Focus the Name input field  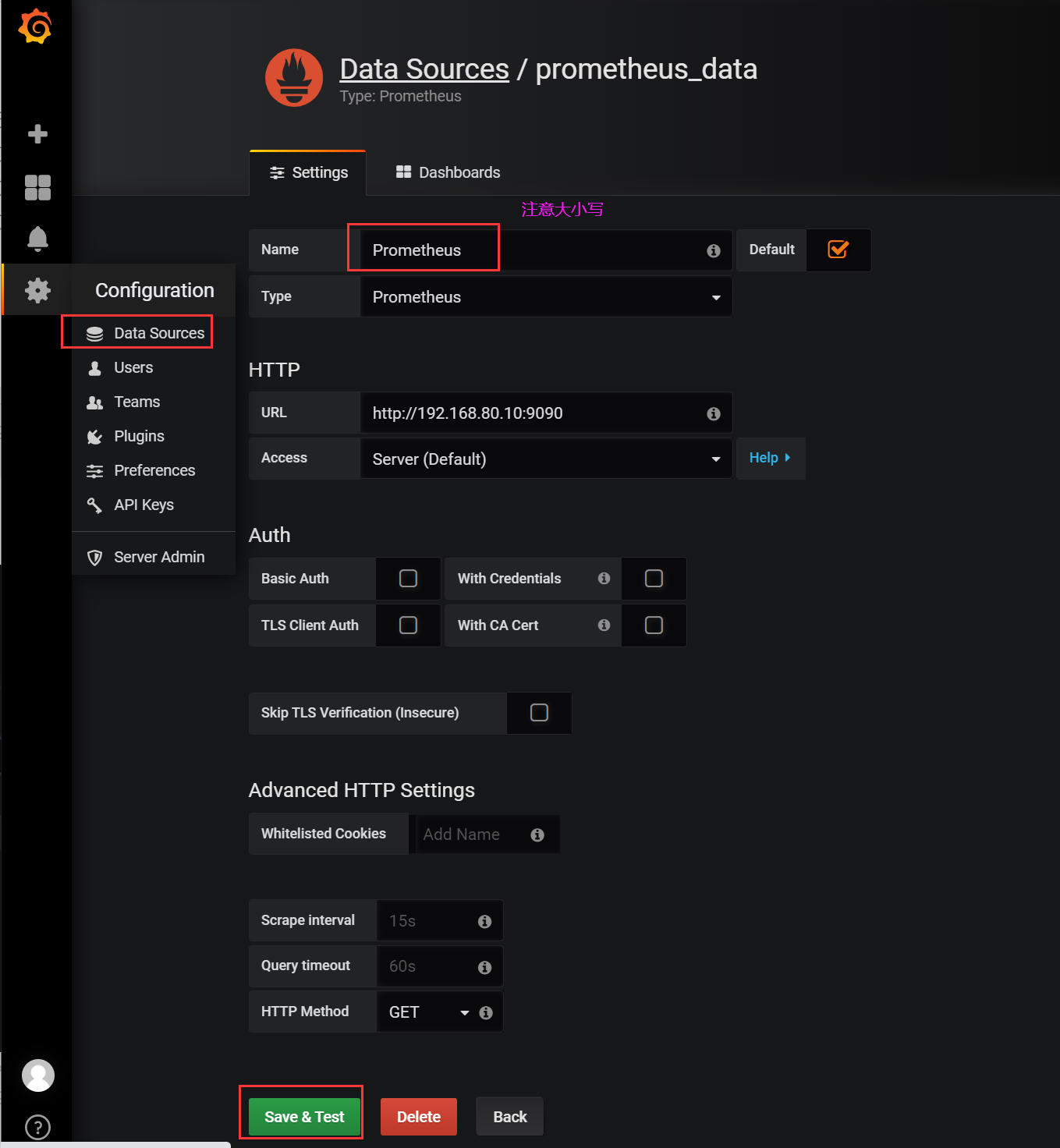[546, 250]
